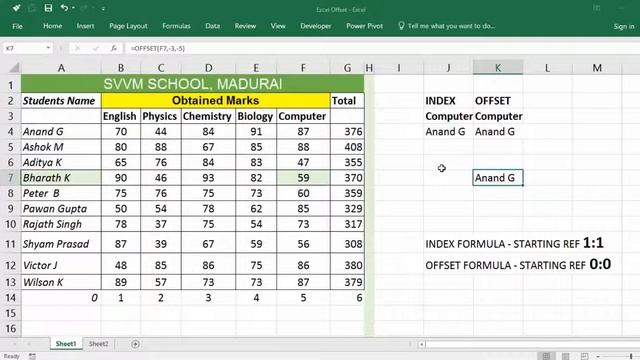Click the OFFSET label cell
The height and width of the screenshot is (360, 640).
pos(498,101)
